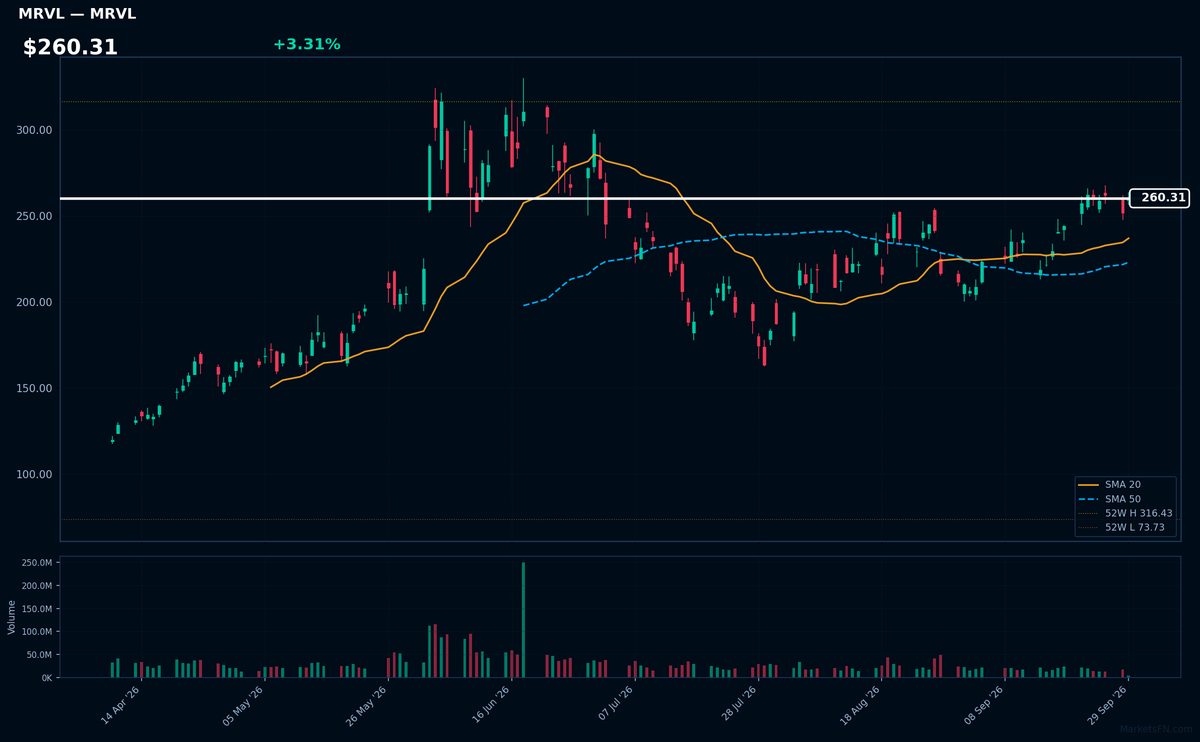
Task: Click the 100.0M volume axis label
Action: [37, 632]
